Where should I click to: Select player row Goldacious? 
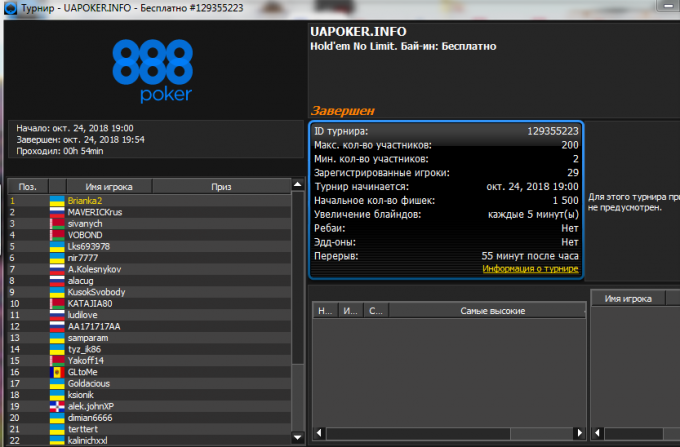(149, 383)
